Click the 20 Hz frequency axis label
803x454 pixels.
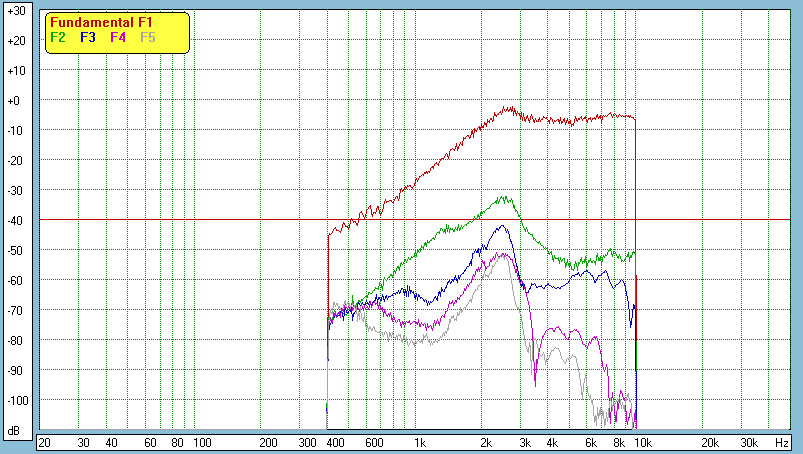(x=44, y=441)
